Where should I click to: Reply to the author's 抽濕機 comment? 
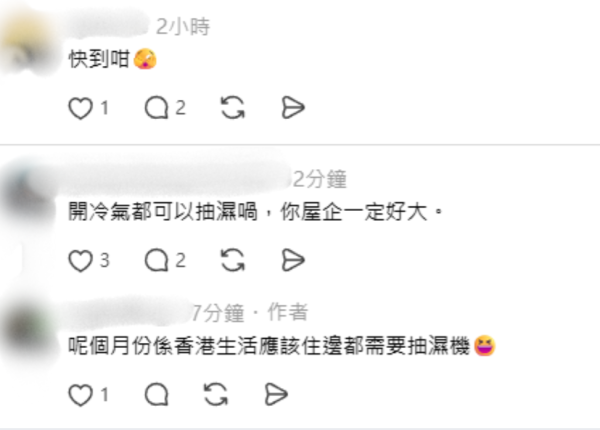pyautogui.click(x=157, y=394)
